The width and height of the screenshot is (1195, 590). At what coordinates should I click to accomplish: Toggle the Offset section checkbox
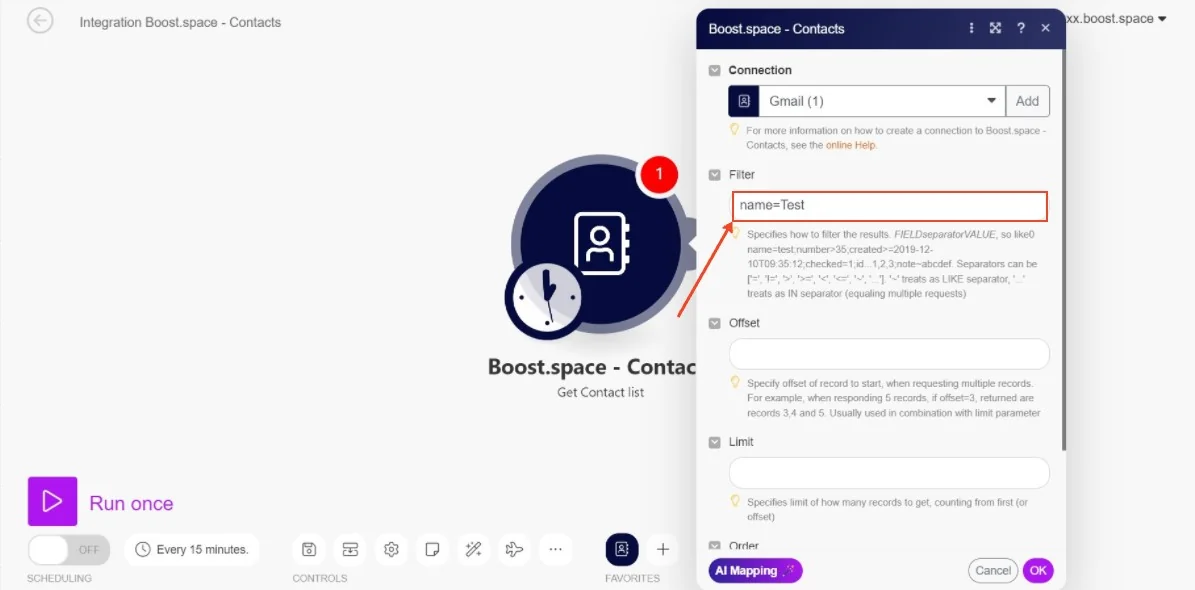pyautogui.click(x=715, y=323)
